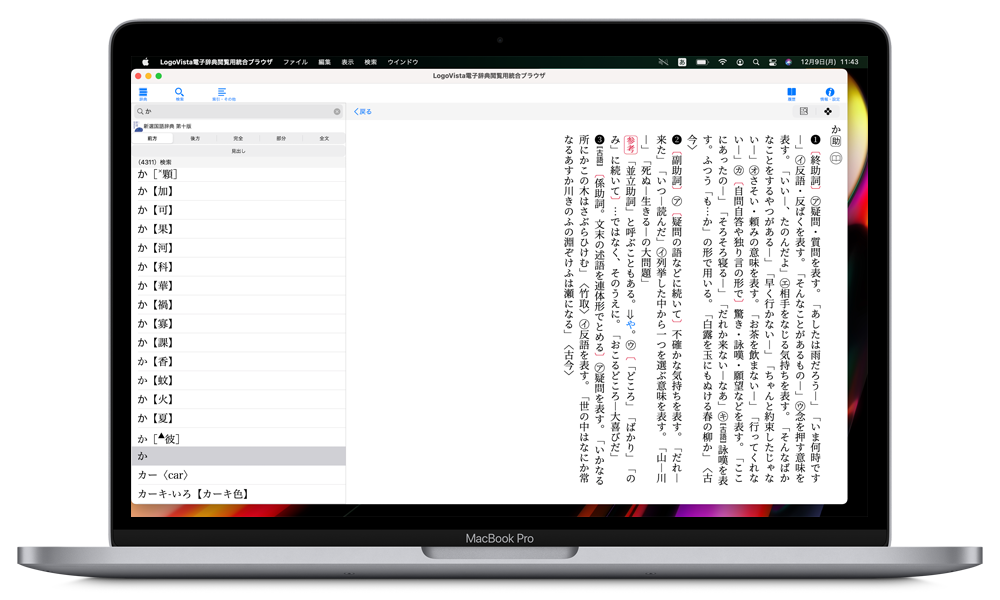Select the か【香】 entry in the results
1000x600 pixels.
[x=239, y=362]
